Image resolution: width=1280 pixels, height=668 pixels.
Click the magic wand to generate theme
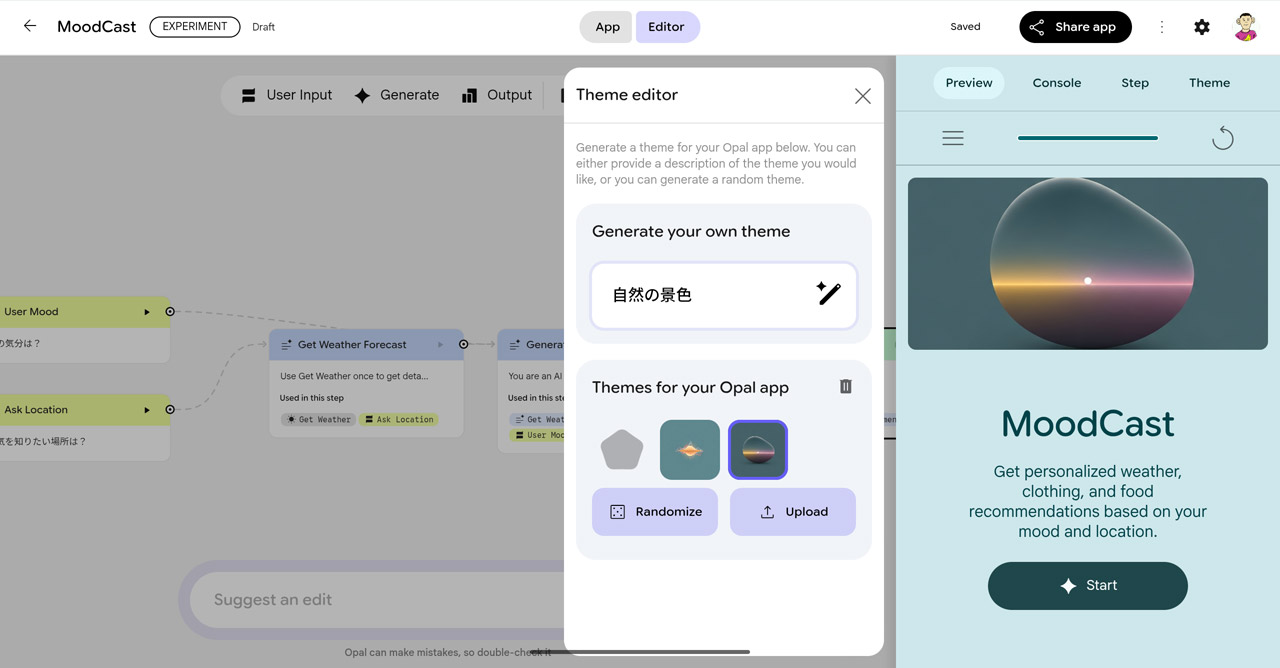(828, 295)
